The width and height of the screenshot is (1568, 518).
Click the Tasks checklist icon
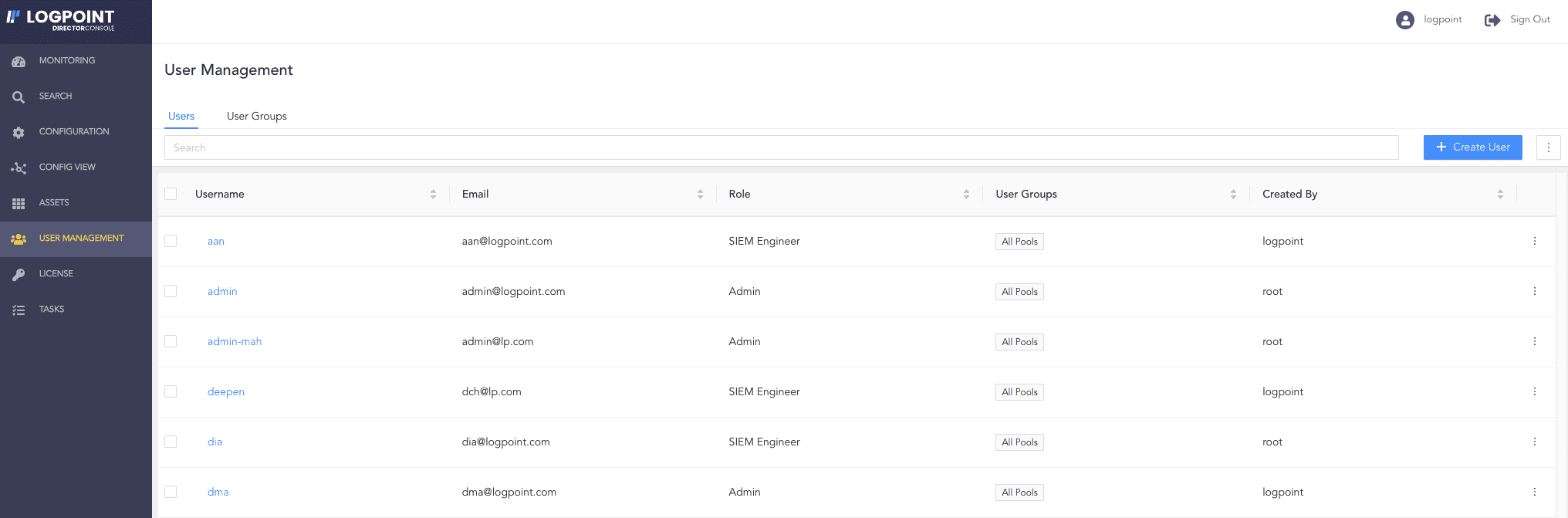tap(19, 310)
